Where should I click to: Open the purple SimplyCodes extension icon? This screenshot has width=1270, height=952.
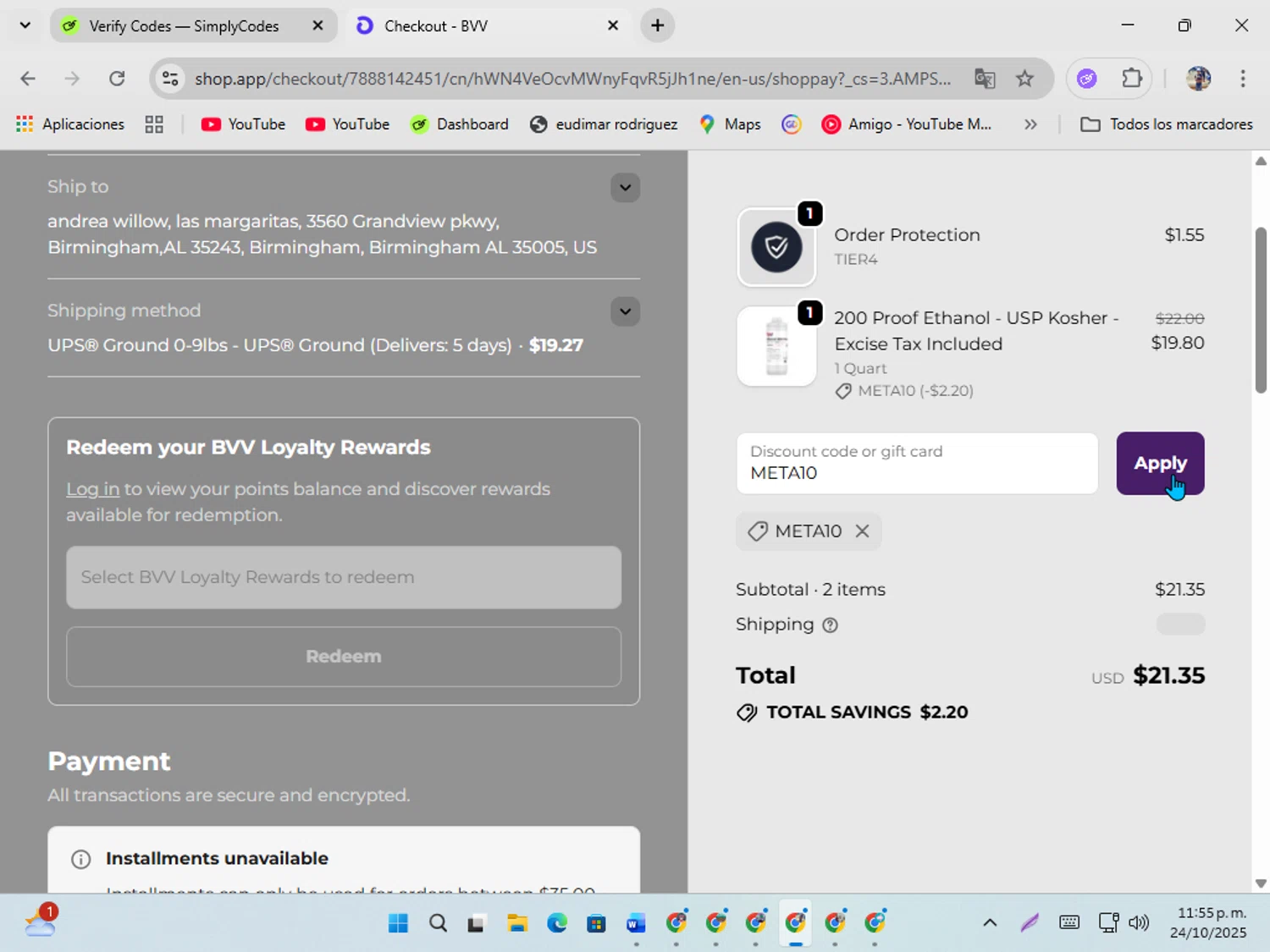(x=1087, y=79)
